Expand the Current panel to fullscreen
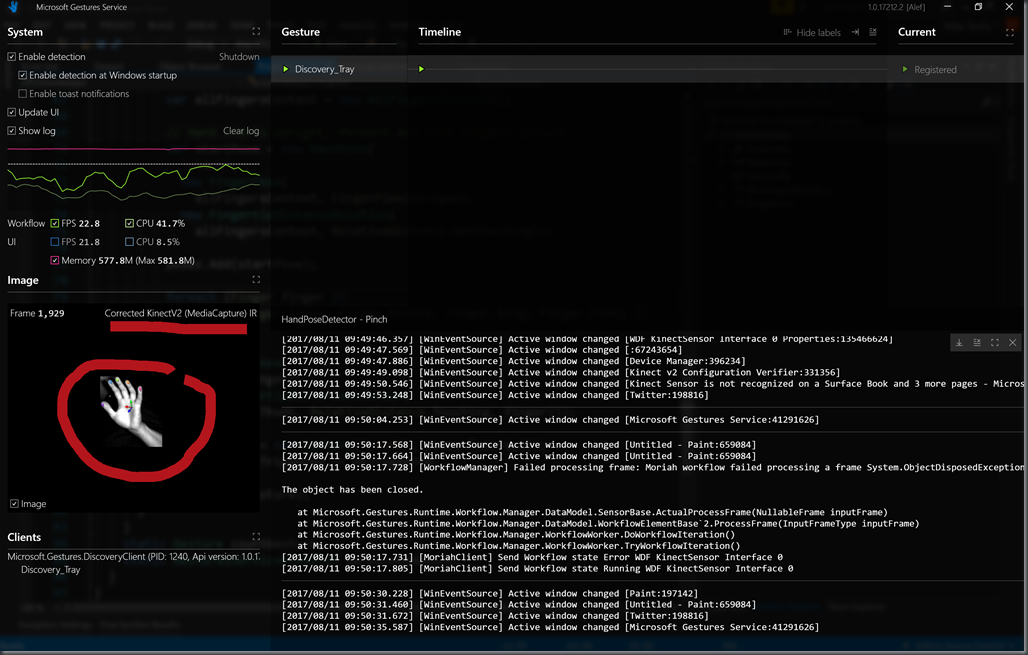 coord(1010,32)
